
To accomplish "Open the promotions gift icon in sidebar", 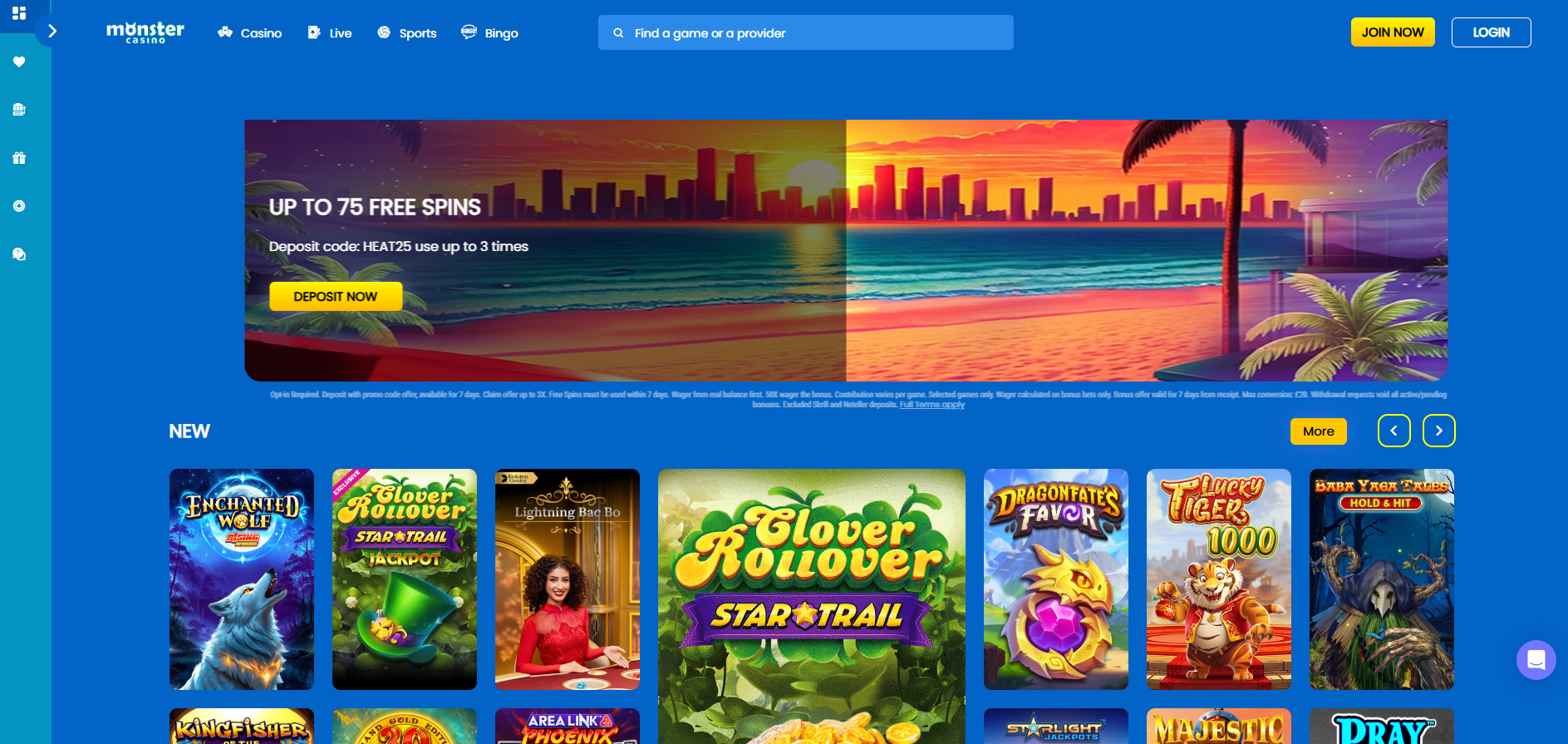I will tap(19, 158).
